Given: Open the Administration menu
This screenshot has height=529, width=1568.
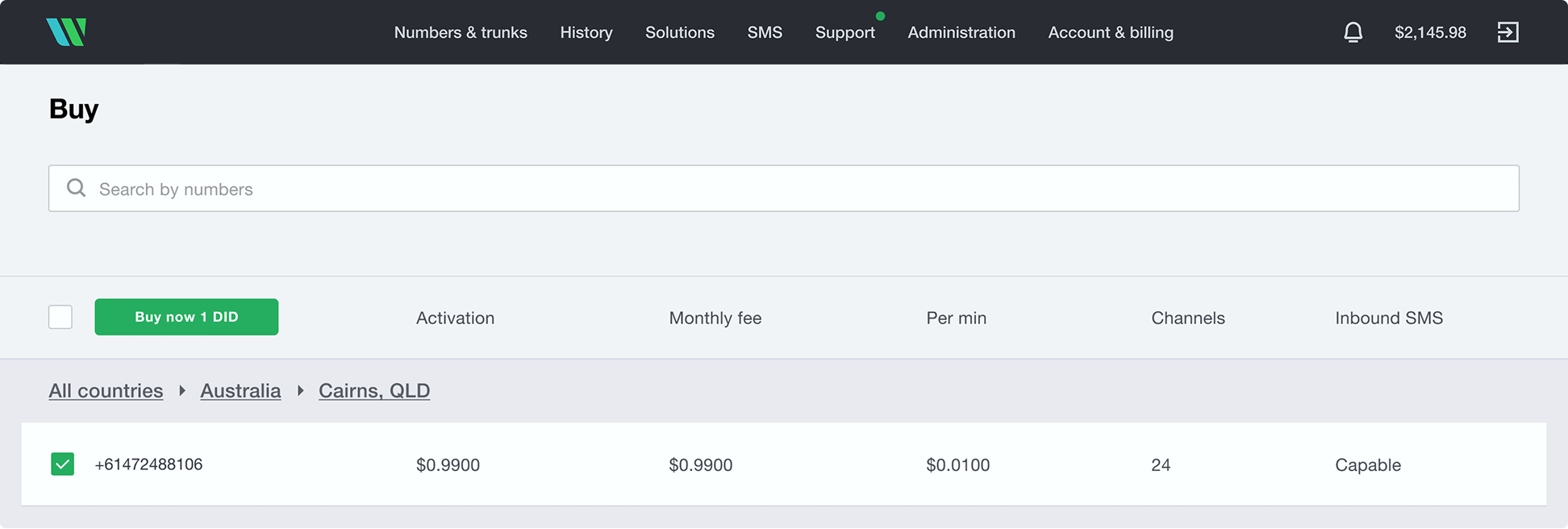Looking at the screenshot, I should [961, 32].
